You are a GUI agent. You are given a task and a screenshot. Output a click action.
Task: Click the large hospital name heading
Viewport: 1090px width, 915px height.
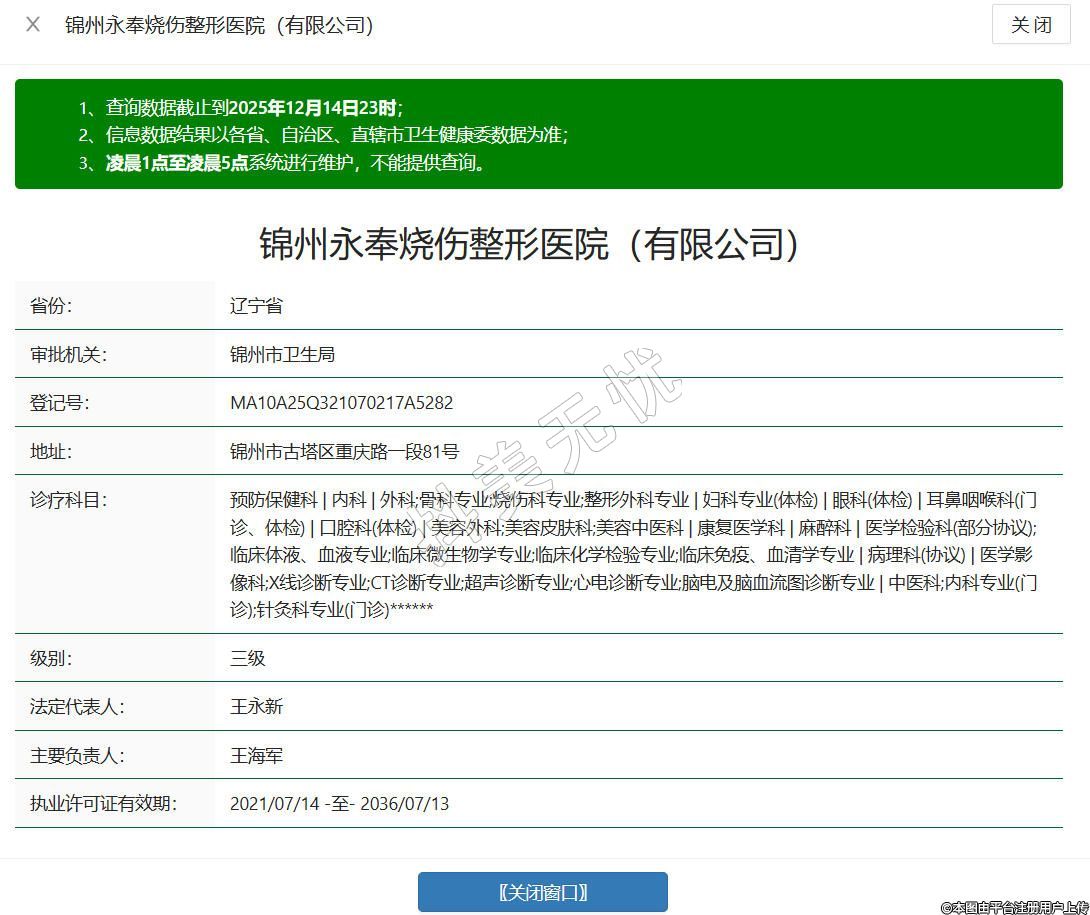pyautogui.click(x=529, y=243)
